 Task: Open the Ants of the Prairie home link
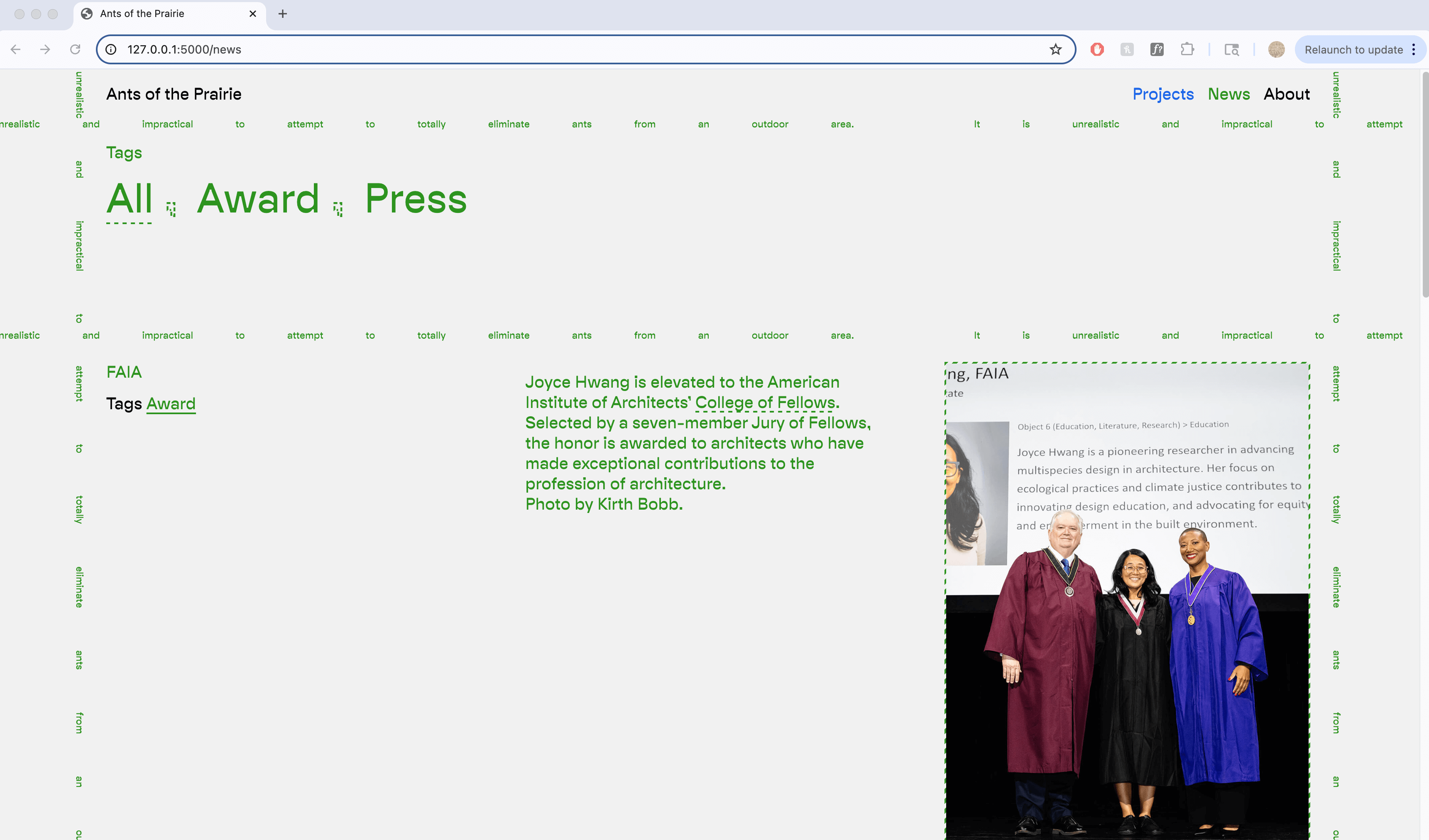coord(174,94)
